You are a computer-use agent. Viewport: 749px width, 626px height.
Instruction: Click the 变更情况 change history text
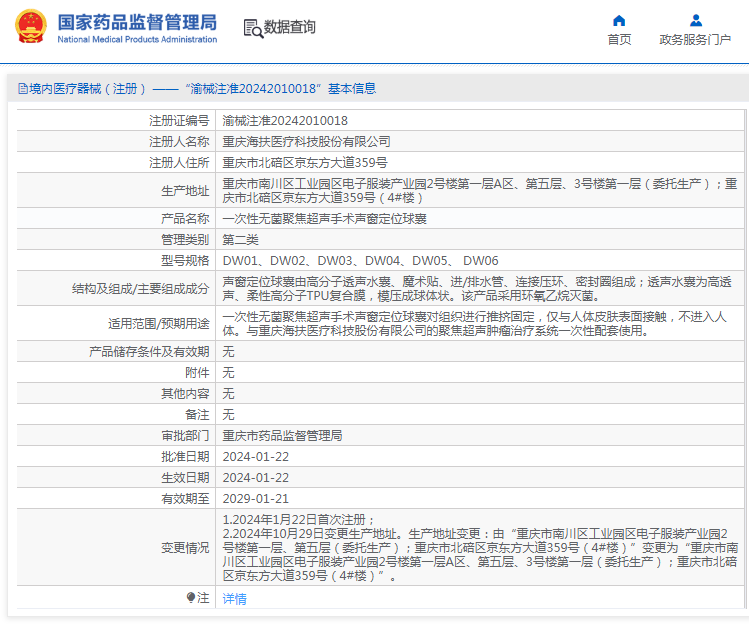(x=480, y=548)
